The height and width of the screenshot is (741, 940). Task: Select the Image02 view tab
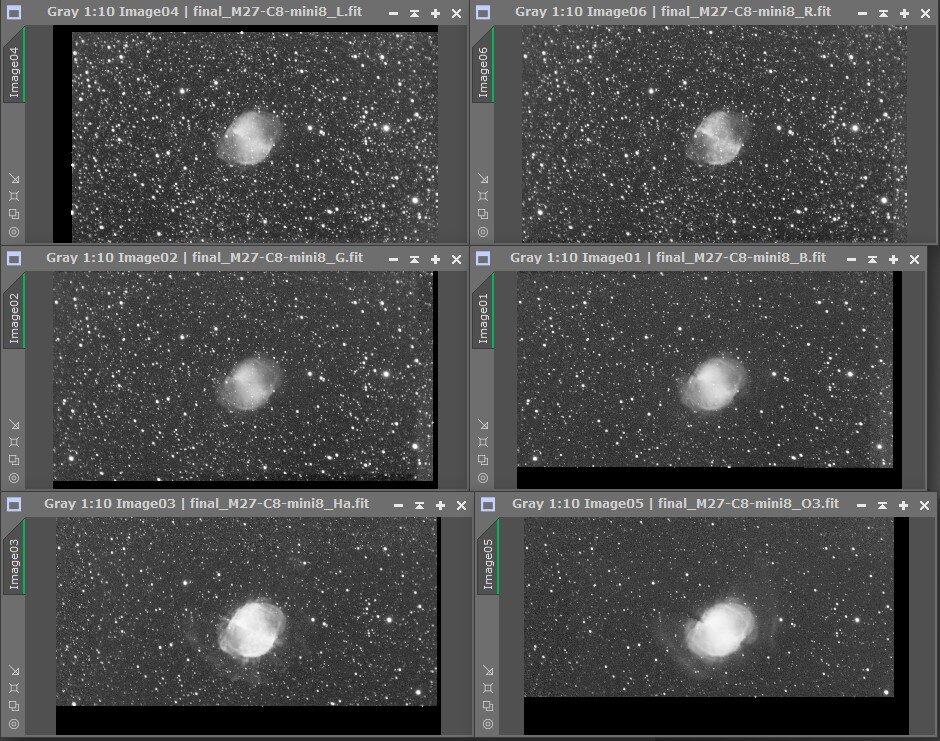[x=14, y=311]
